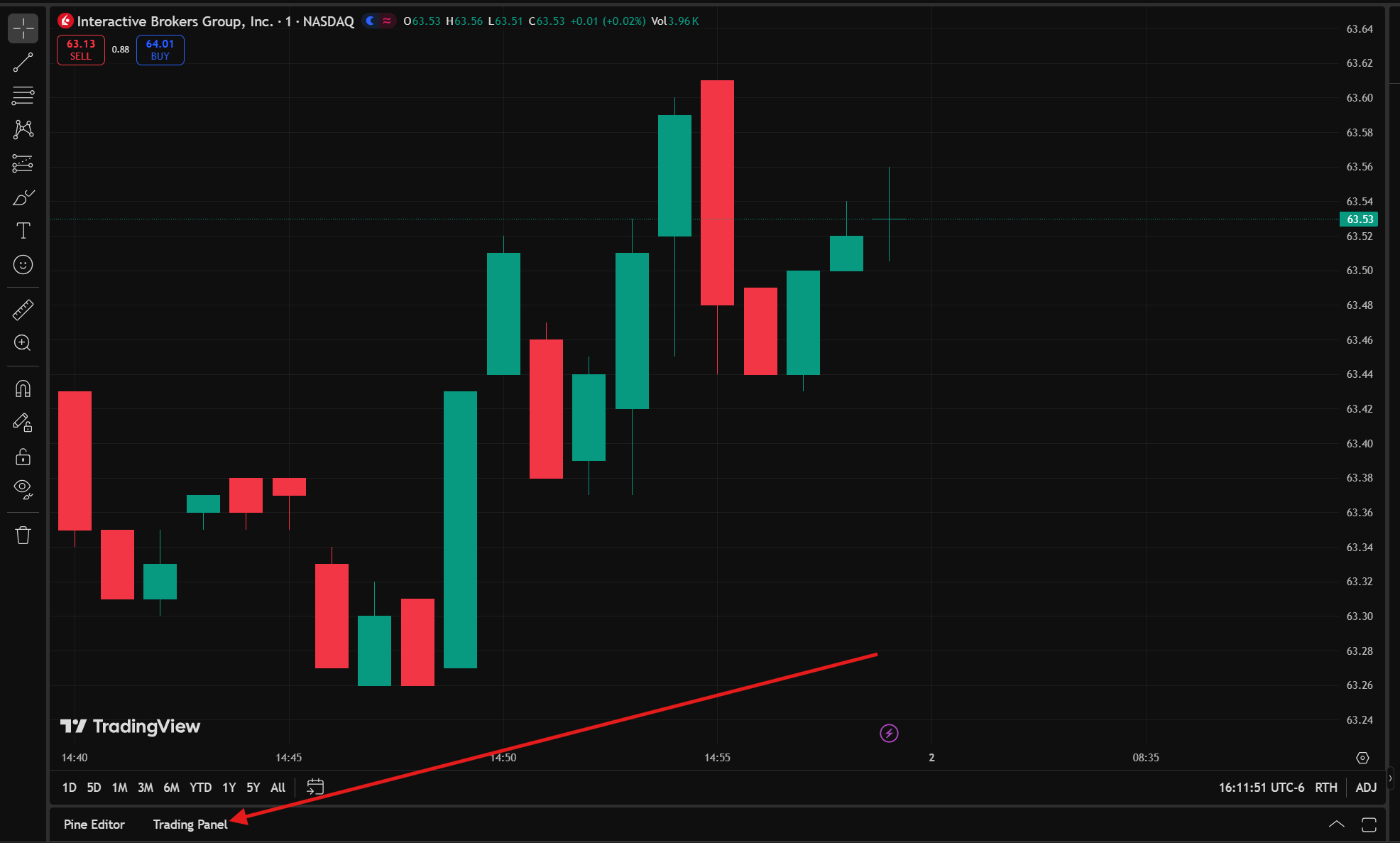The image size is (1400, 843).
Task: Select the brush drawing tool
Action: [23, 197]
